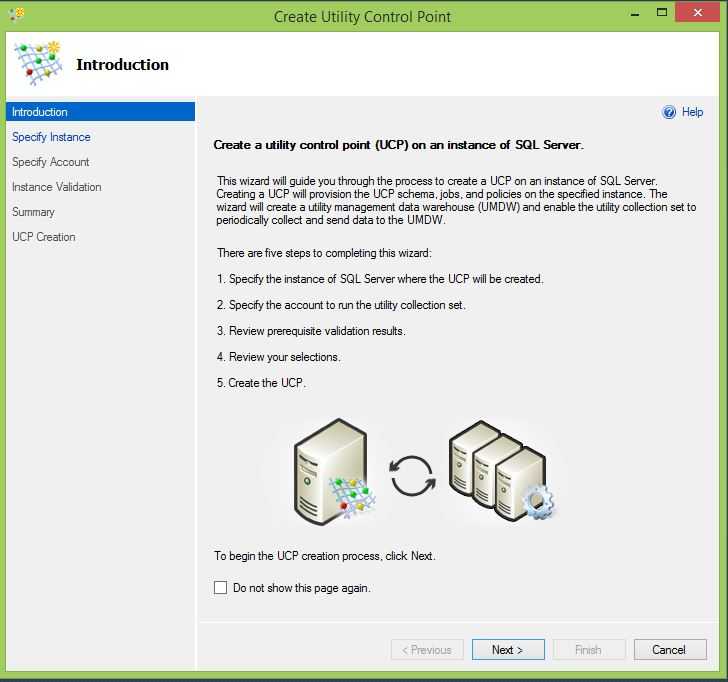
Task: Click the wizard icon in the title bar
Action: [17, 14]
